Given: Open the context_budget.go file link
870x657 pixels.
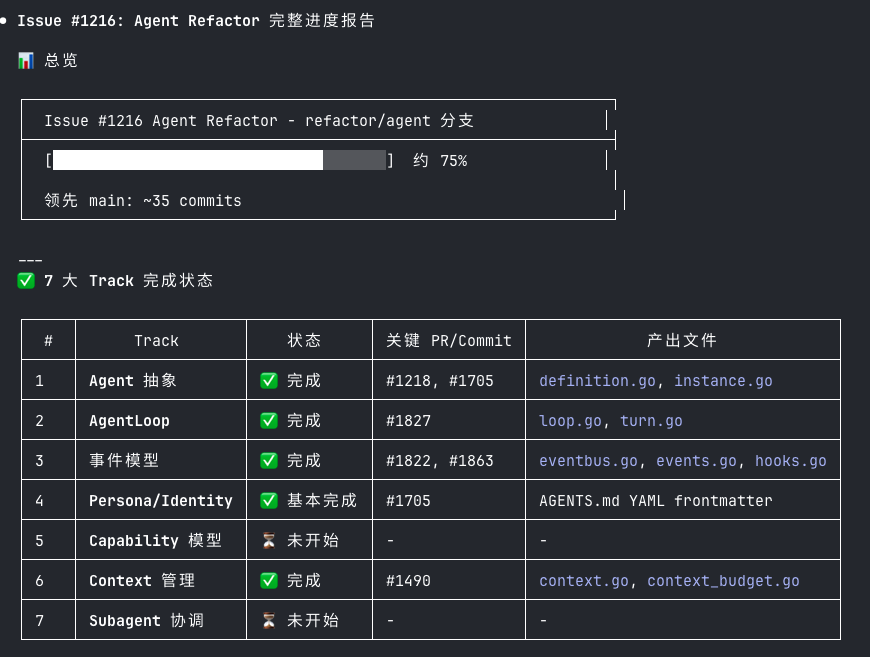Looking at the screenshot, I should click(723, 581).
